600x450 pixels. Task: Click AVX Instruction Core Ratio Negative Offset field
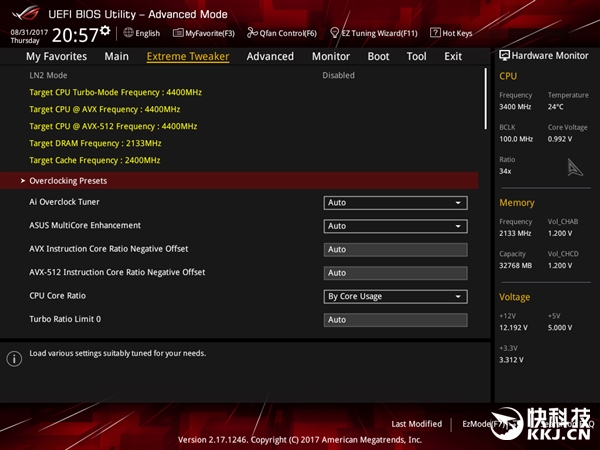click(395, 249)
